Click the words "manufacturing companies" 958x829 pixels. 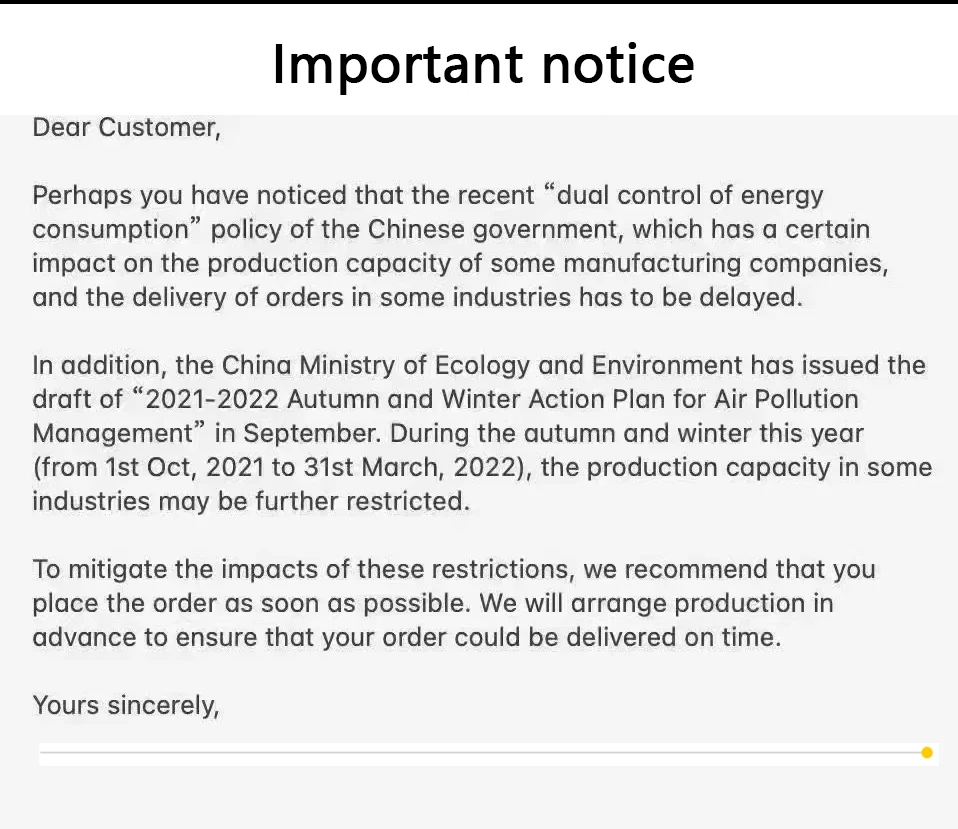coord(723,263)
